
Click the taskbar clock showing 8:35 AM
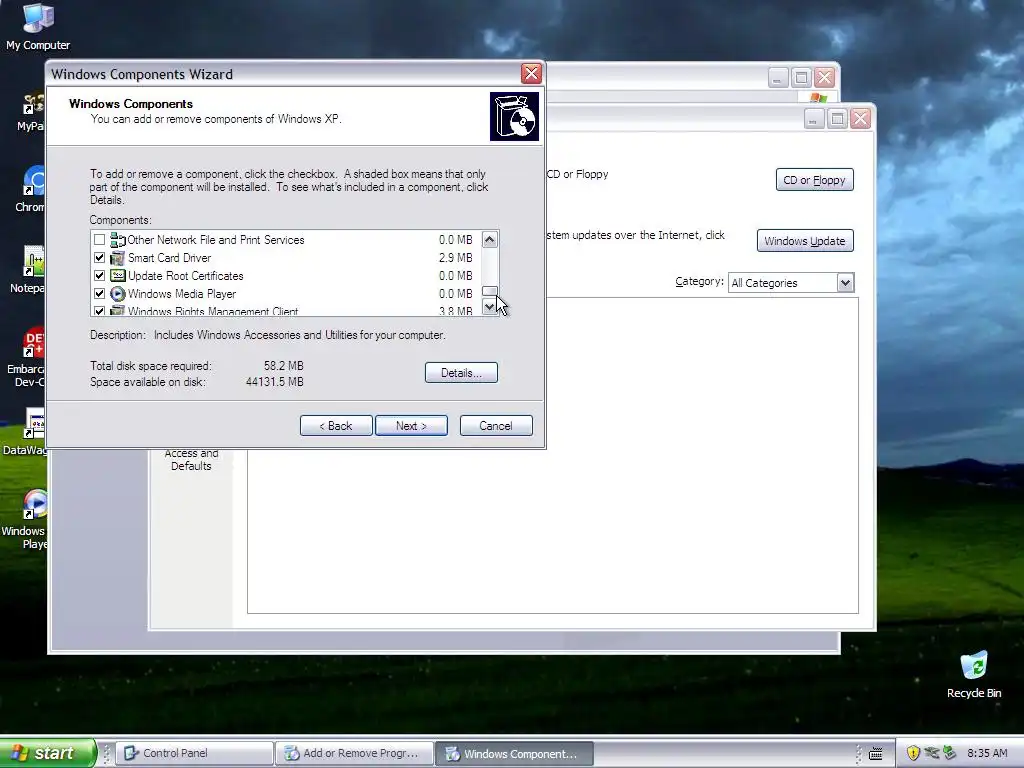point(987,753)
